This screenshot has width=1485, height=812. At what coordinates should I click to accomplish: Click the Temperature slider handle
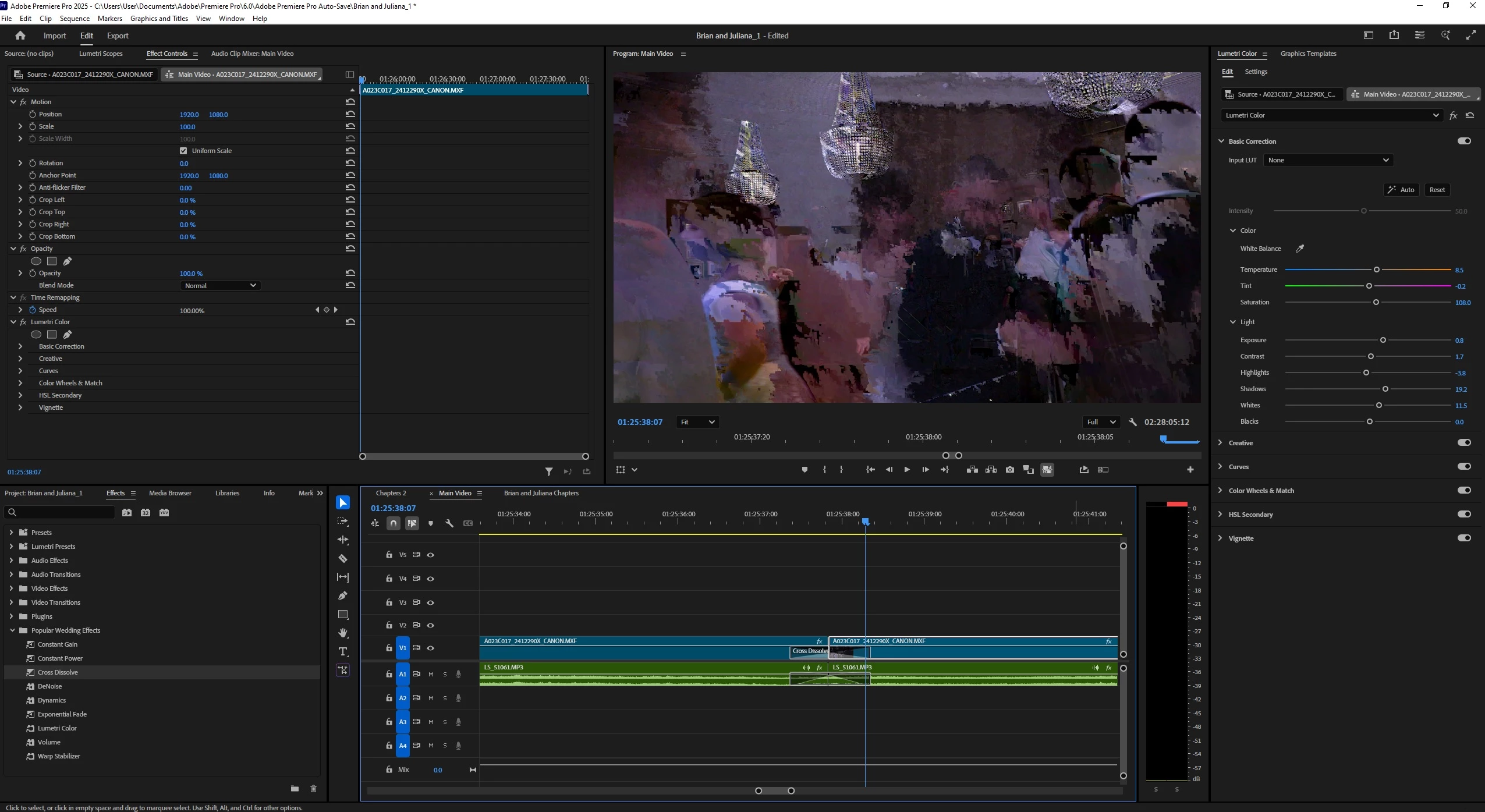coord(1376,270)
